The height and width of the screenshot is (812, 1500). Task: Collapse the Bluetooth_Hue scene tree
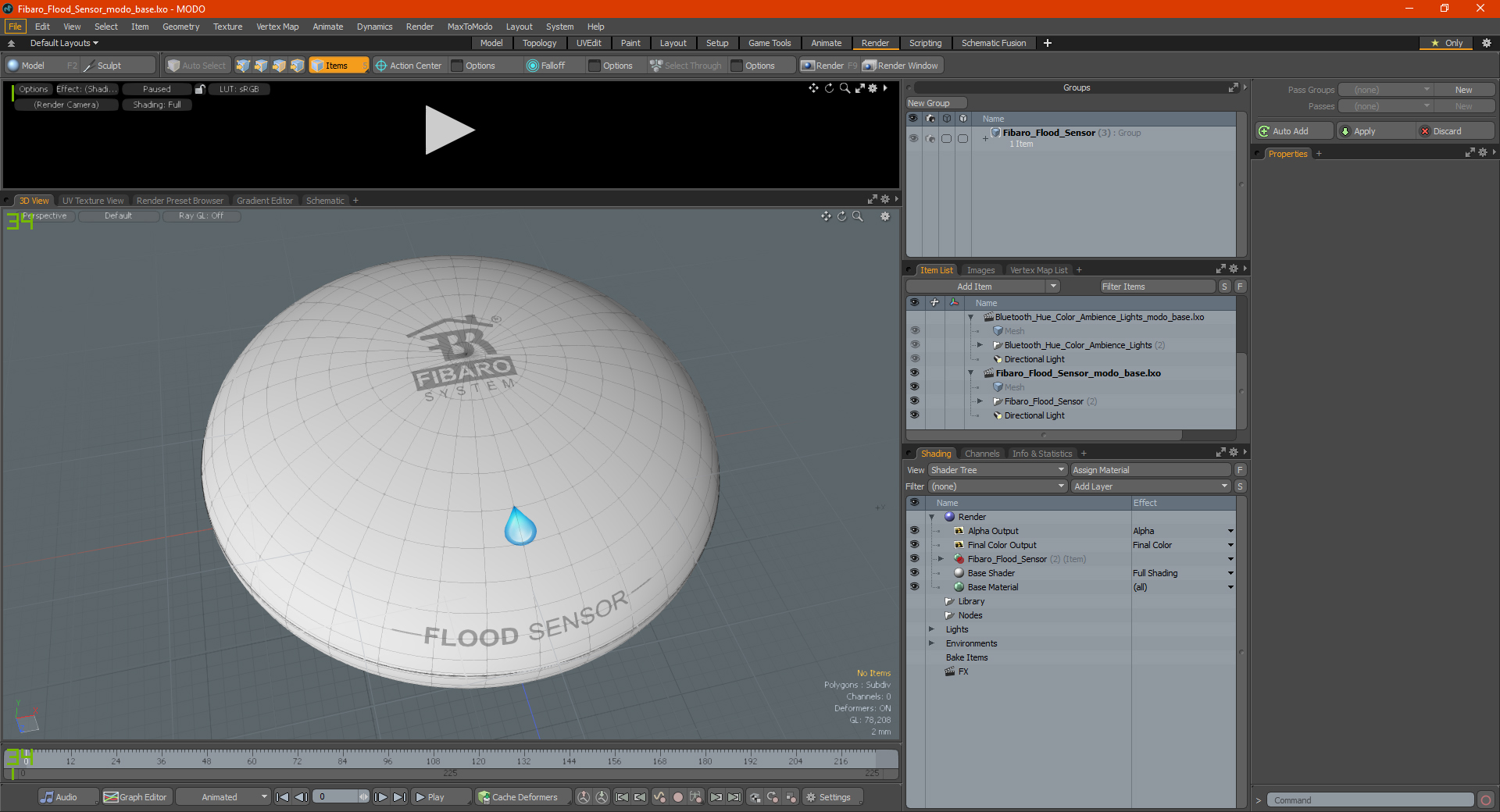(x=970, y=317)
